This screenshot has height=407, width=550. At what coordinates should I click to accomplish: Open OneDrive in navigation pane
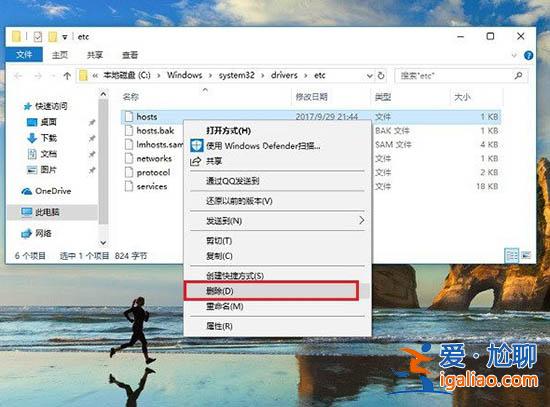46,191
